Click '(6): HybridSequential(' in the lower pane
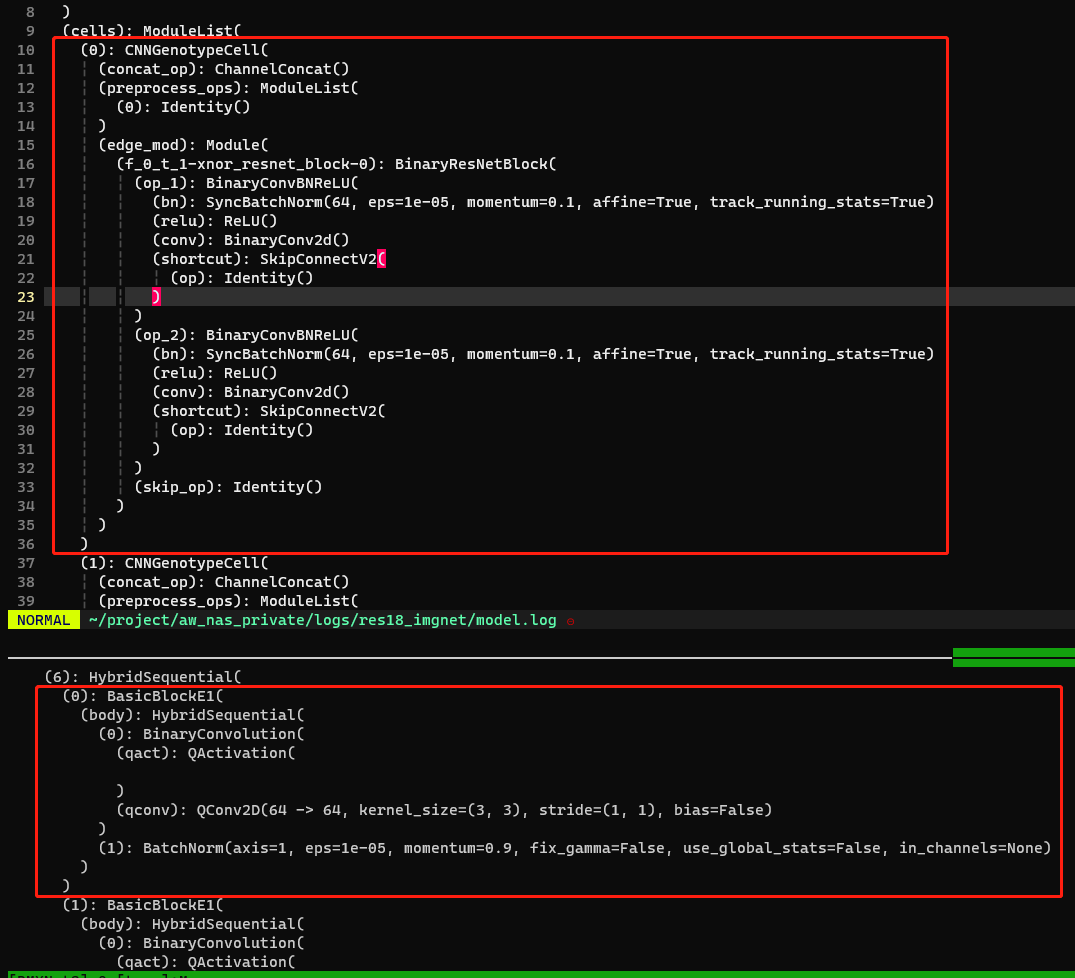Image resolution: width=1075 pixels, height=978 pixels. (x=143, y=677)
